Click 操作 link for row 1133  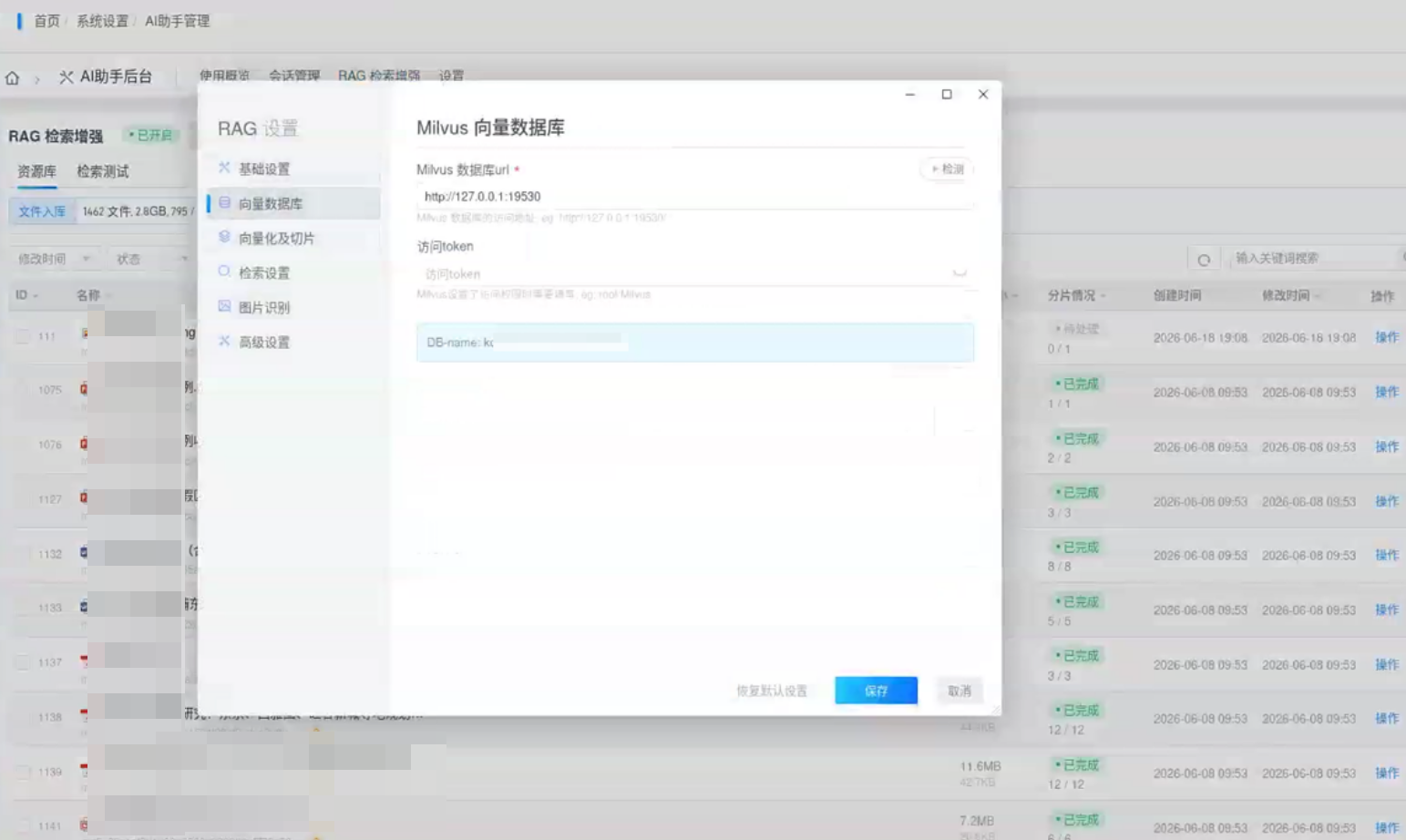pos(1386,610)
